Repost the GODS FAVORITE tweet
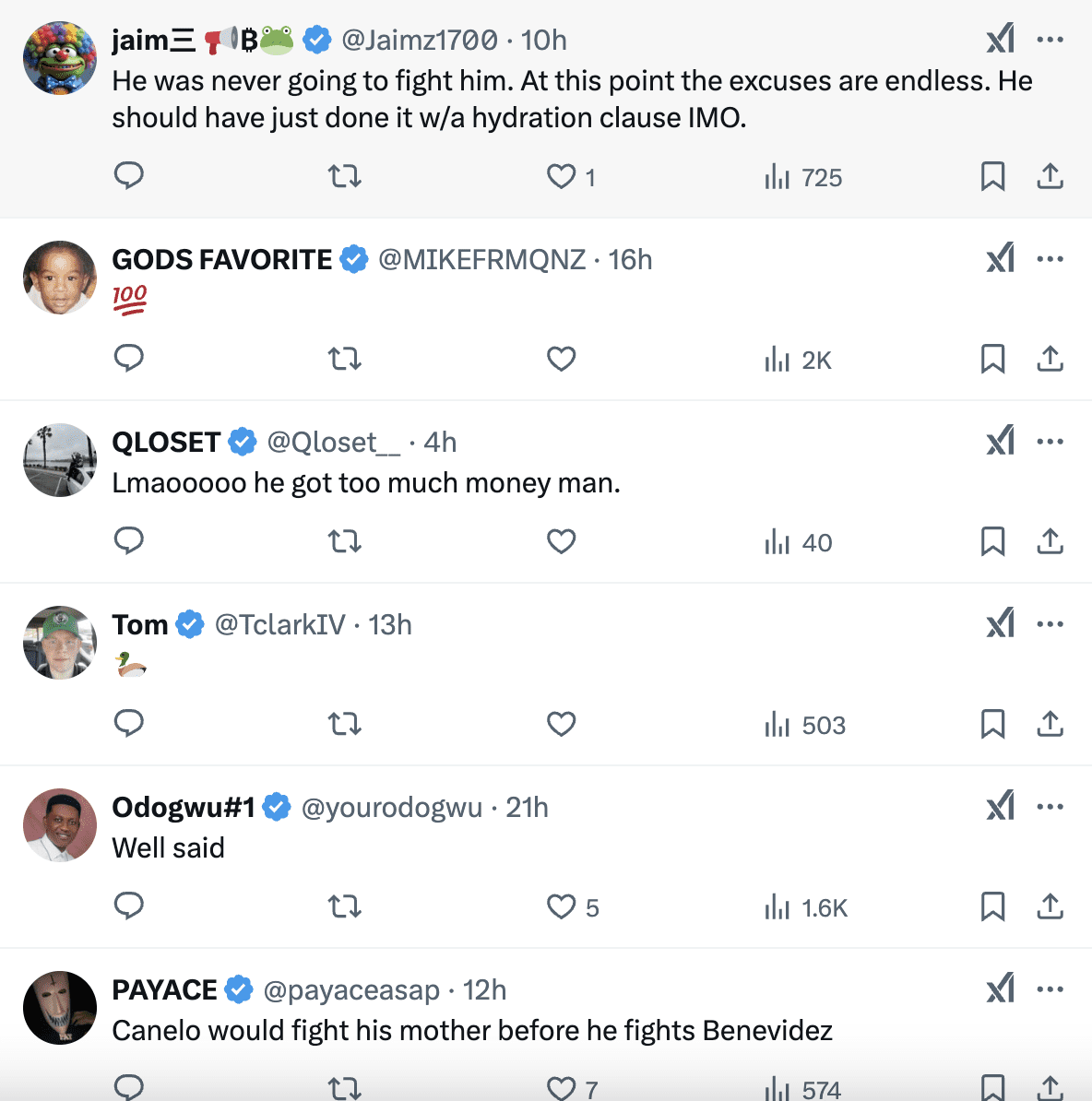The height and width of the screenshot is (1101, 1092). [x=345, y=358]
